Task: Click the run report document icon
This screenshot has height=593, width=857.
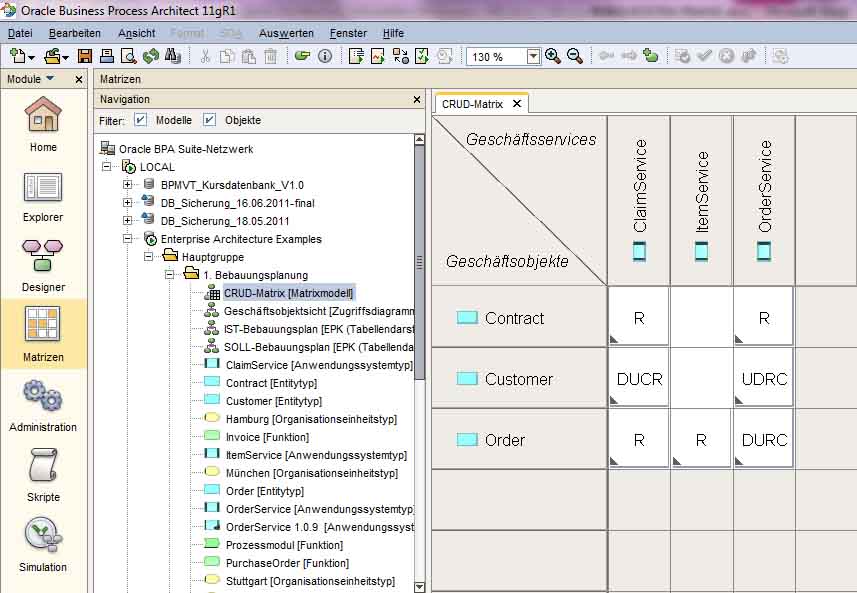Action: coord(356,56)
